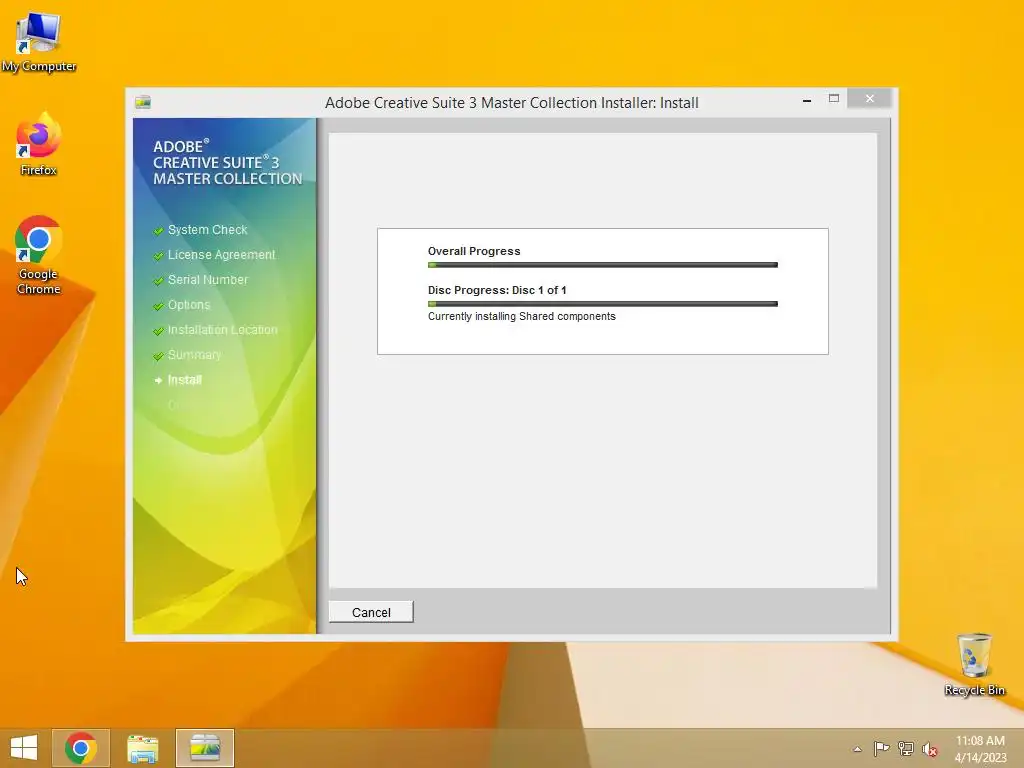This screenshot has width=1024, height=768.
Task: Click the Adobe Creative Suite 3 logo text
Action: tap(227, 163)
